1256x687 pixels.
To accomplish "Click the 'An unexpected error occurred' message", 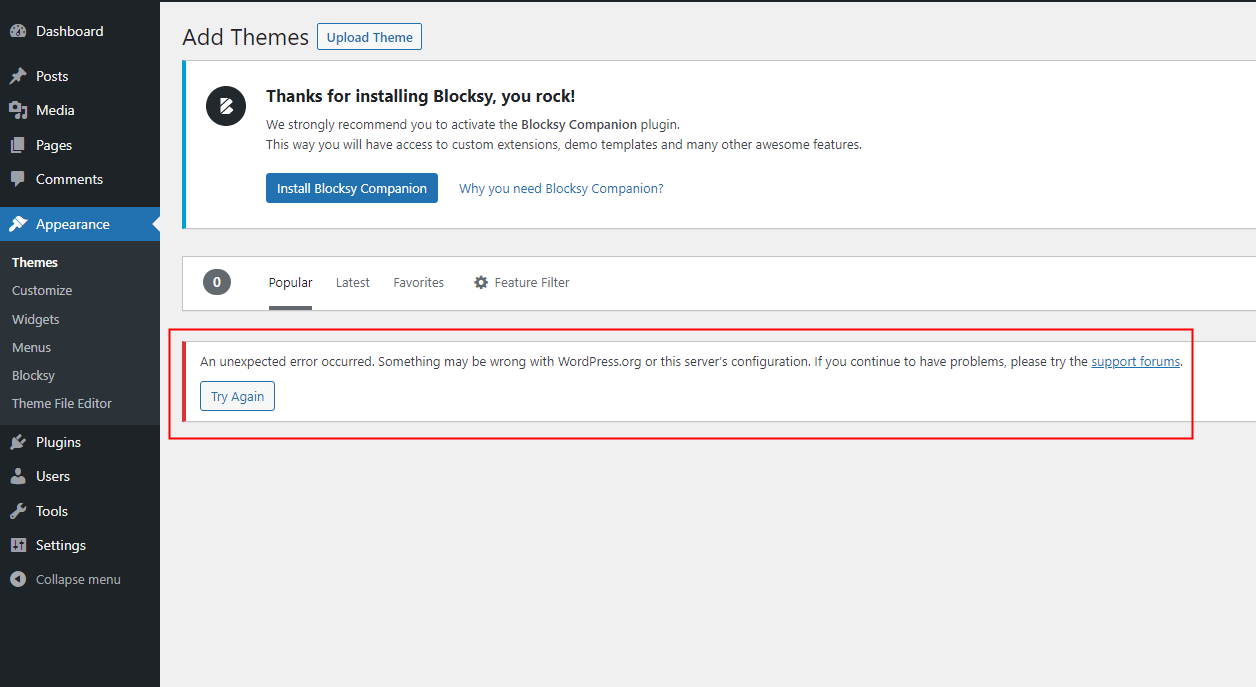I will [x=692, y=361].
